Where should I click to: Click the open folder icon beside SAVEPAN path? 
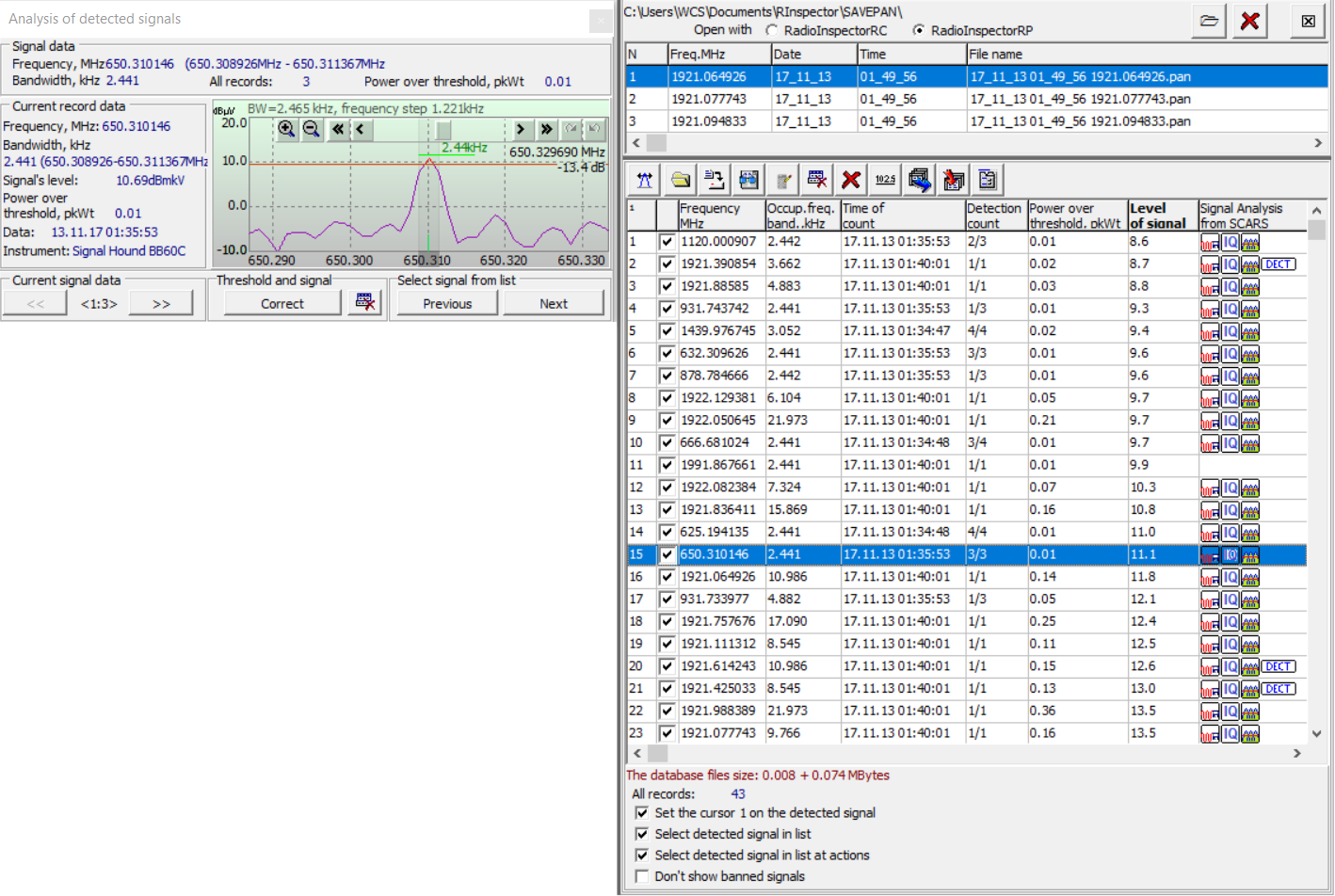pos(1209,21)
